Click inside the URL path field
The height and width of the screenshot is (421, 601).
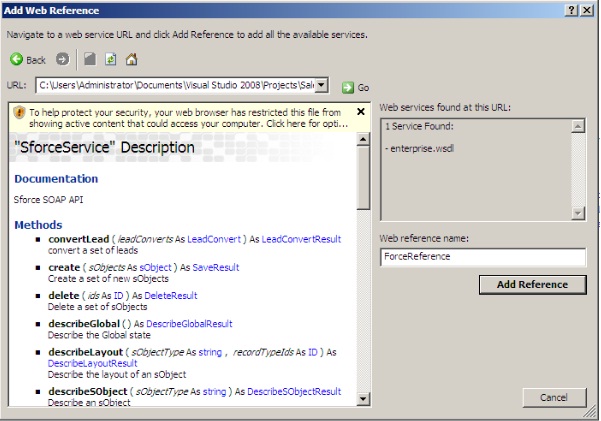coord(176,85)
